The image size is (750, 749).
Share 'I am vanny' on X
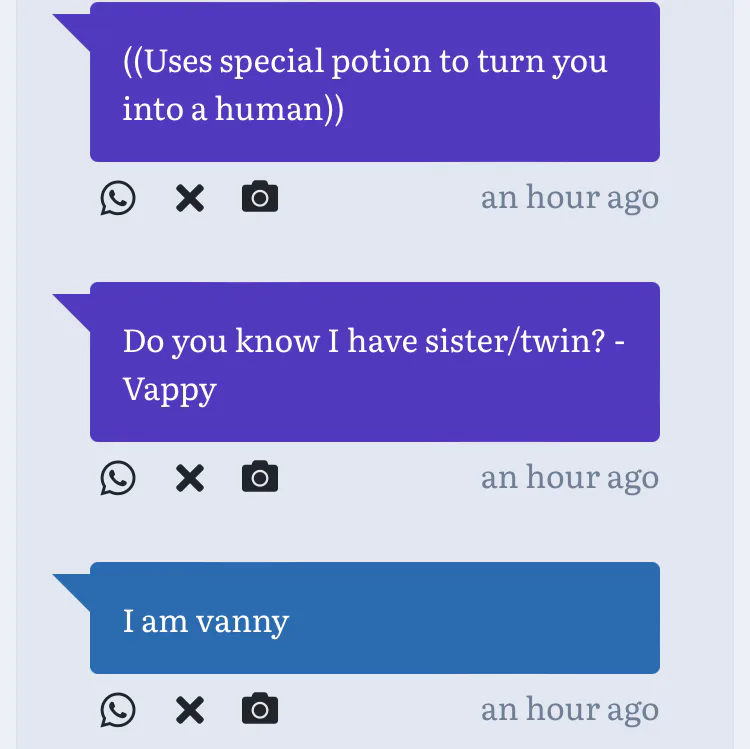click(189, 710)
